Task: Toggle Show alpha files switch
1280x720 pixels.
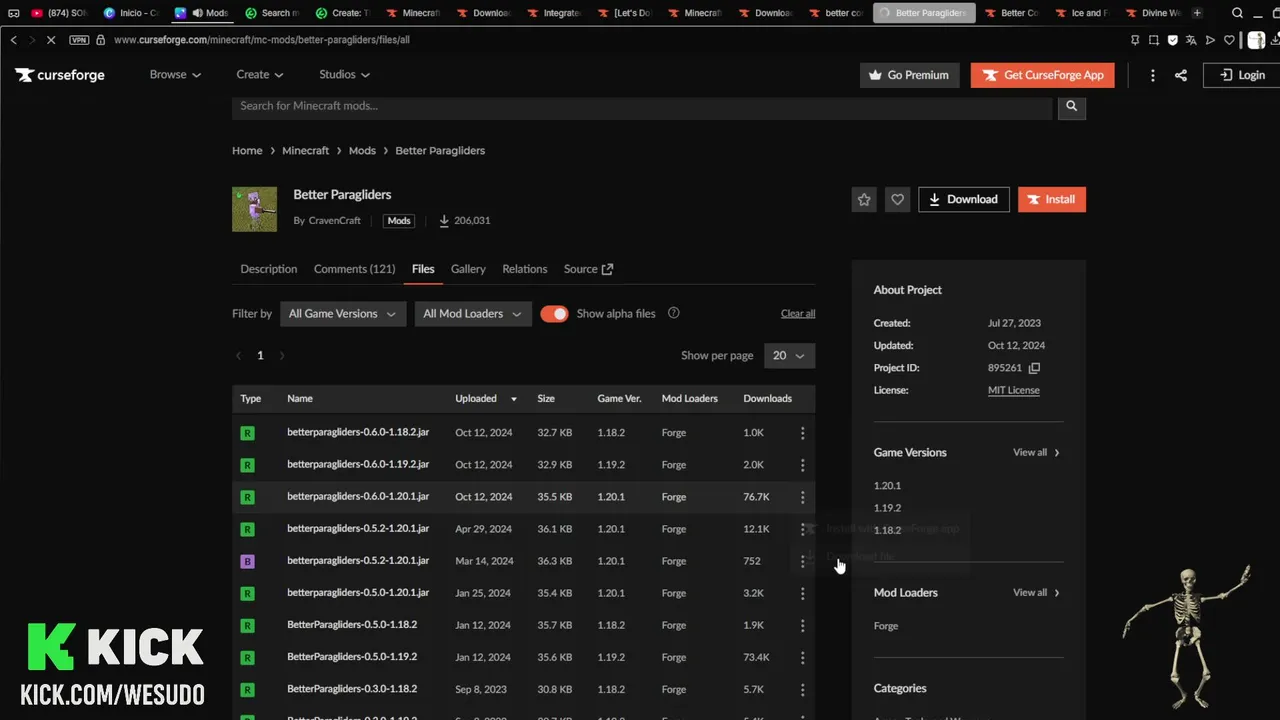Action: coord(554,313)
